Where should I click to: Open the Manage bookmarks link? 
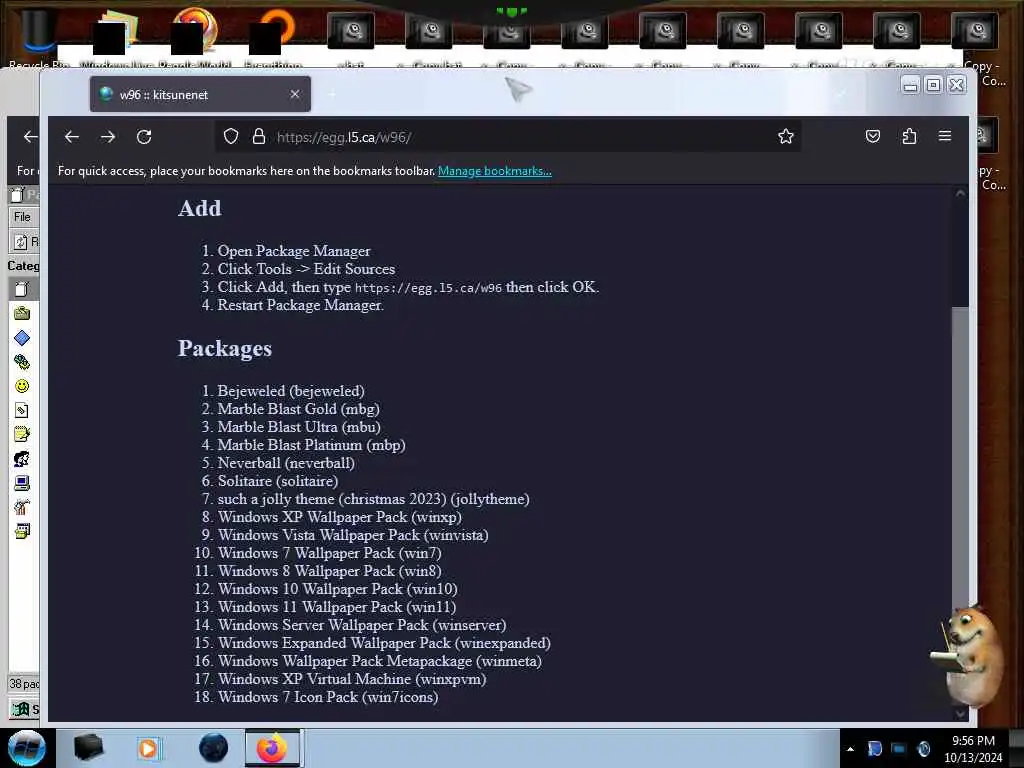pos(494,171)
